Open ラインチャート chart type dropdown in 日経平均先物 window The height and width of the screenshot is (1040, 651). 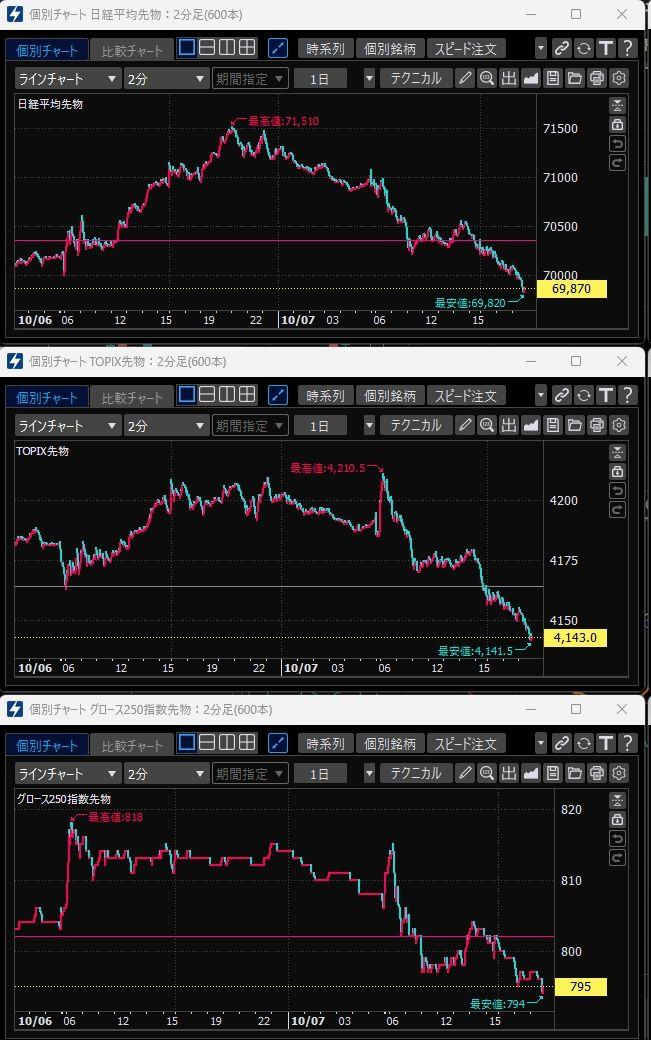(67, 79)
